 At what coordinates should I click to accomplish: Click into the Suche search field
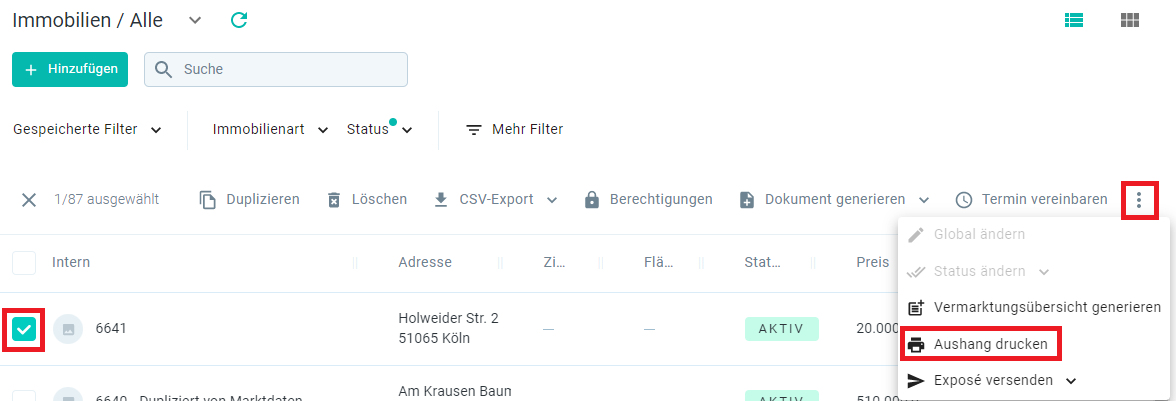point(276,69)
